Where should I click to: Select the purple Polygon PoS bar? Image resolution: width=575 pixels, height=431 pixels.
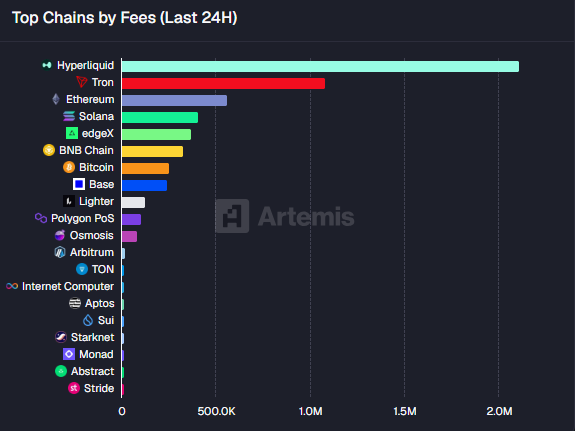coord(131,219)
